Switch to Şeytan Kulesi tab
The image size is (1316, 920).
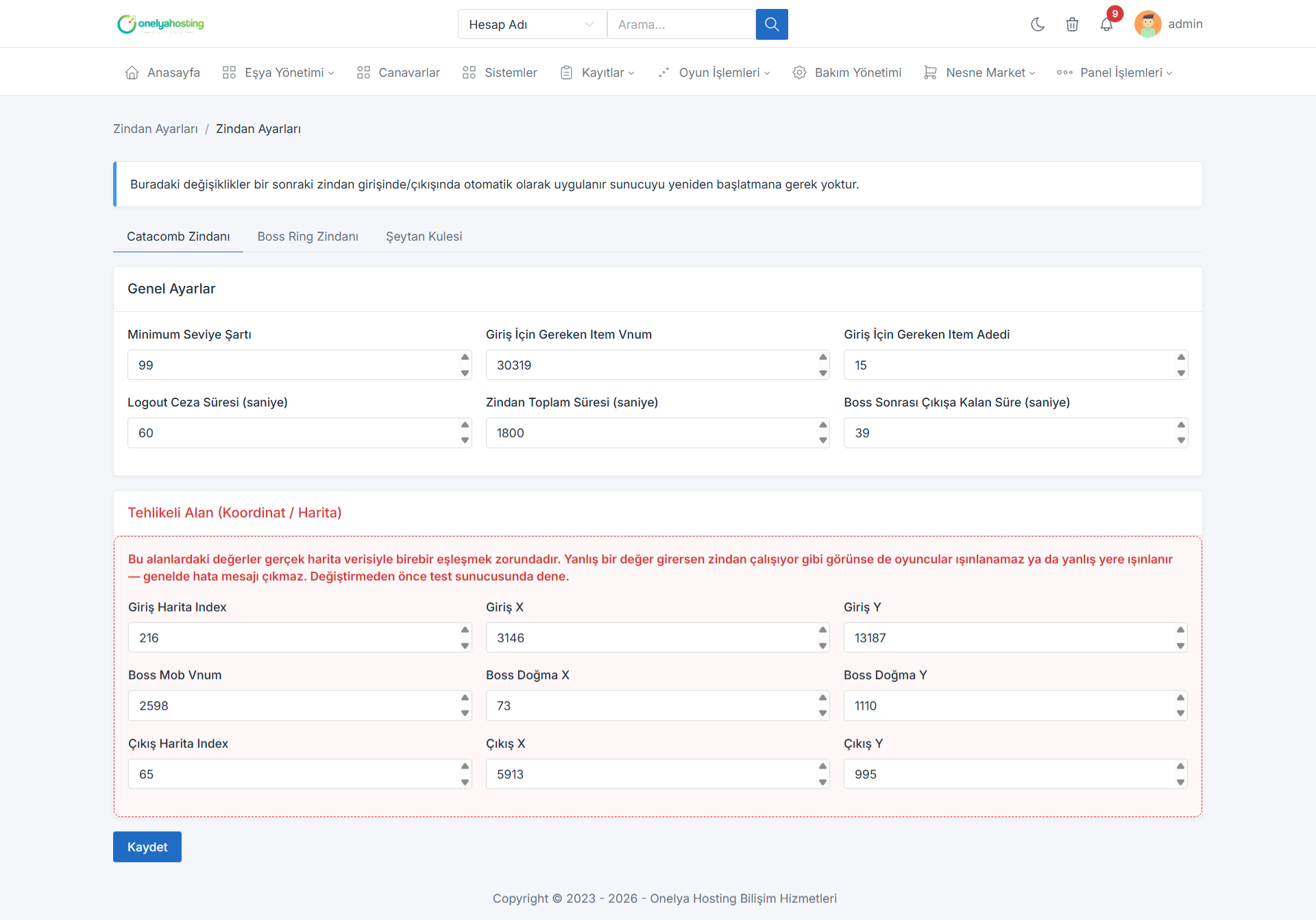424,236
